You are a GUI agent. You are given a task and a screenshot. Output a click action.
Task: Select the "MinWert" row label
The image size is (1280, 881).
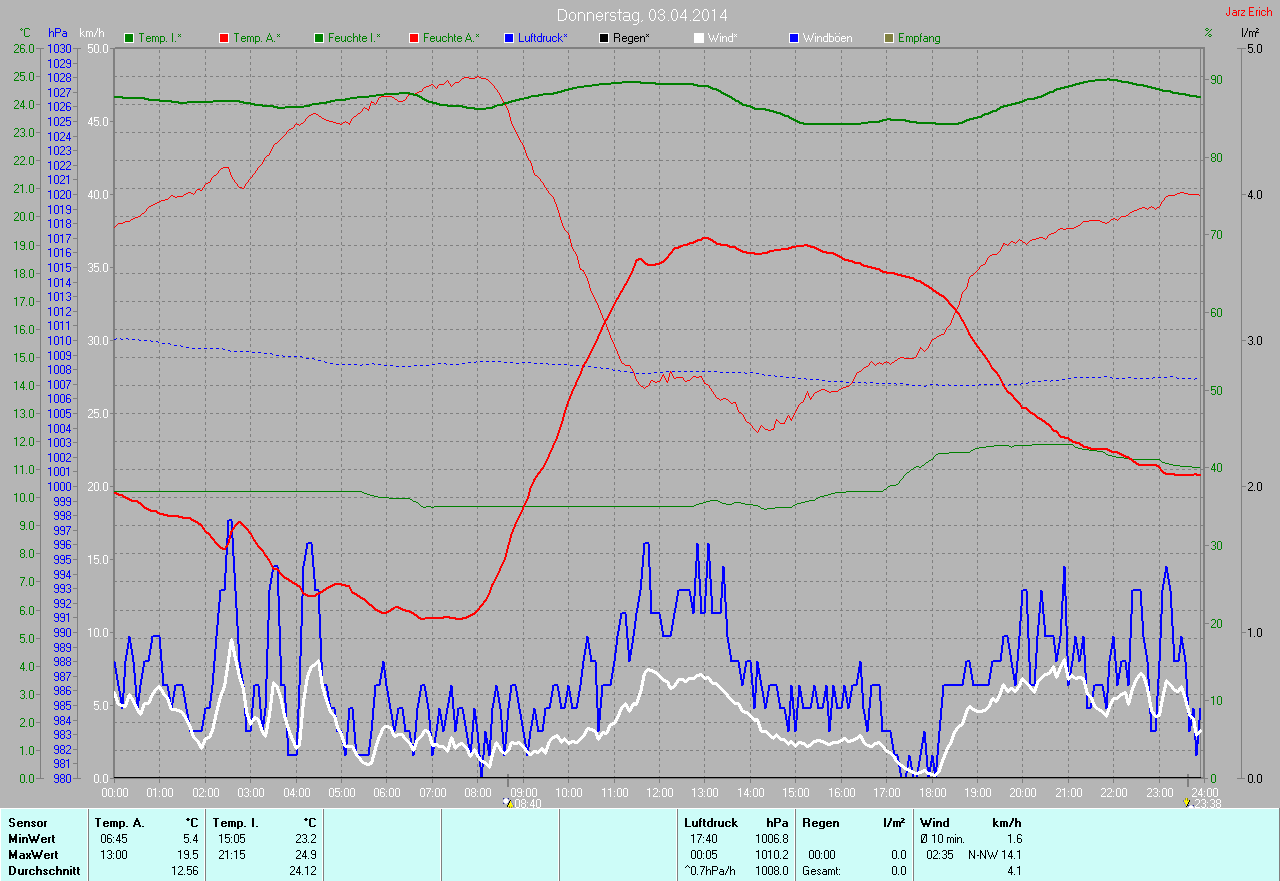[x=32, y=838]
